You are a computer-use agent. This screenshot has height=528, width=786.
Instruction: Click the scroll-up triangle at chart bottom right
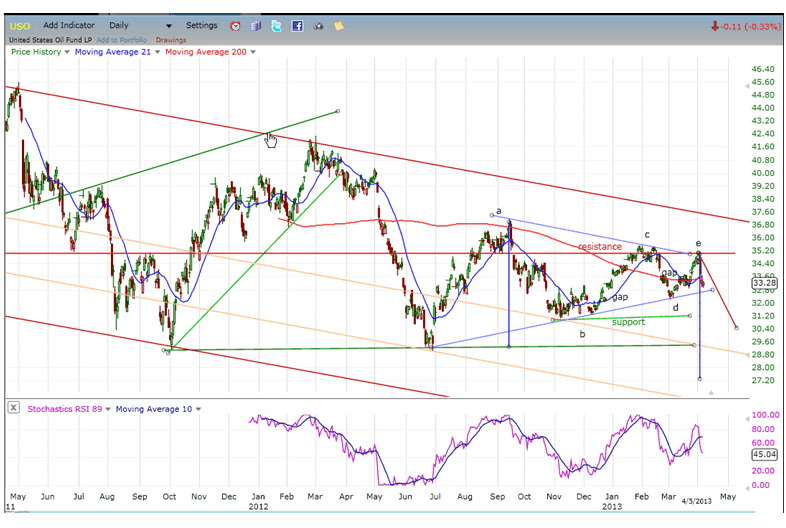point(711,393)
